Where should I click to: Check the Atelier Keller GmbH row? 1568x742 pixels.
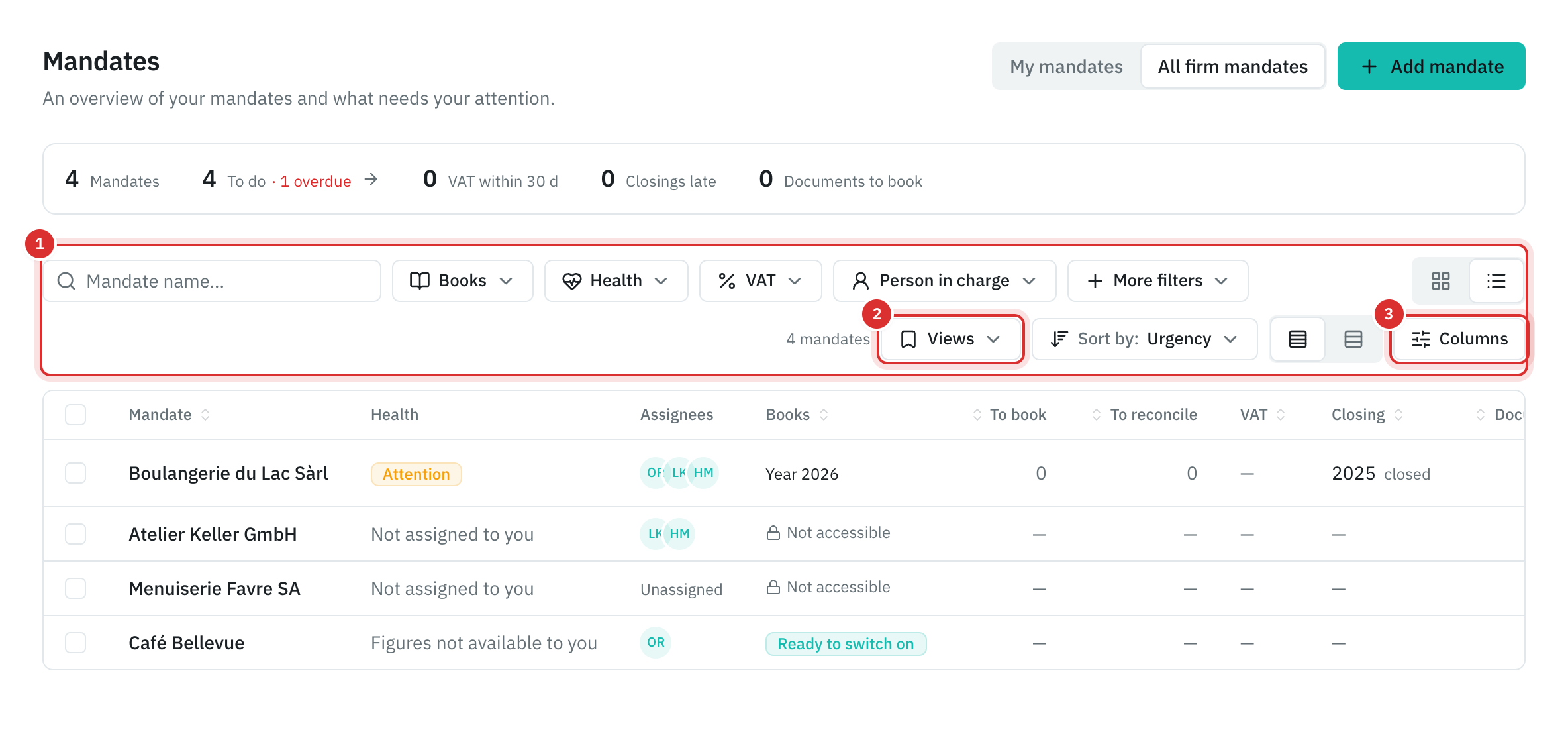[x=75, y=534]
